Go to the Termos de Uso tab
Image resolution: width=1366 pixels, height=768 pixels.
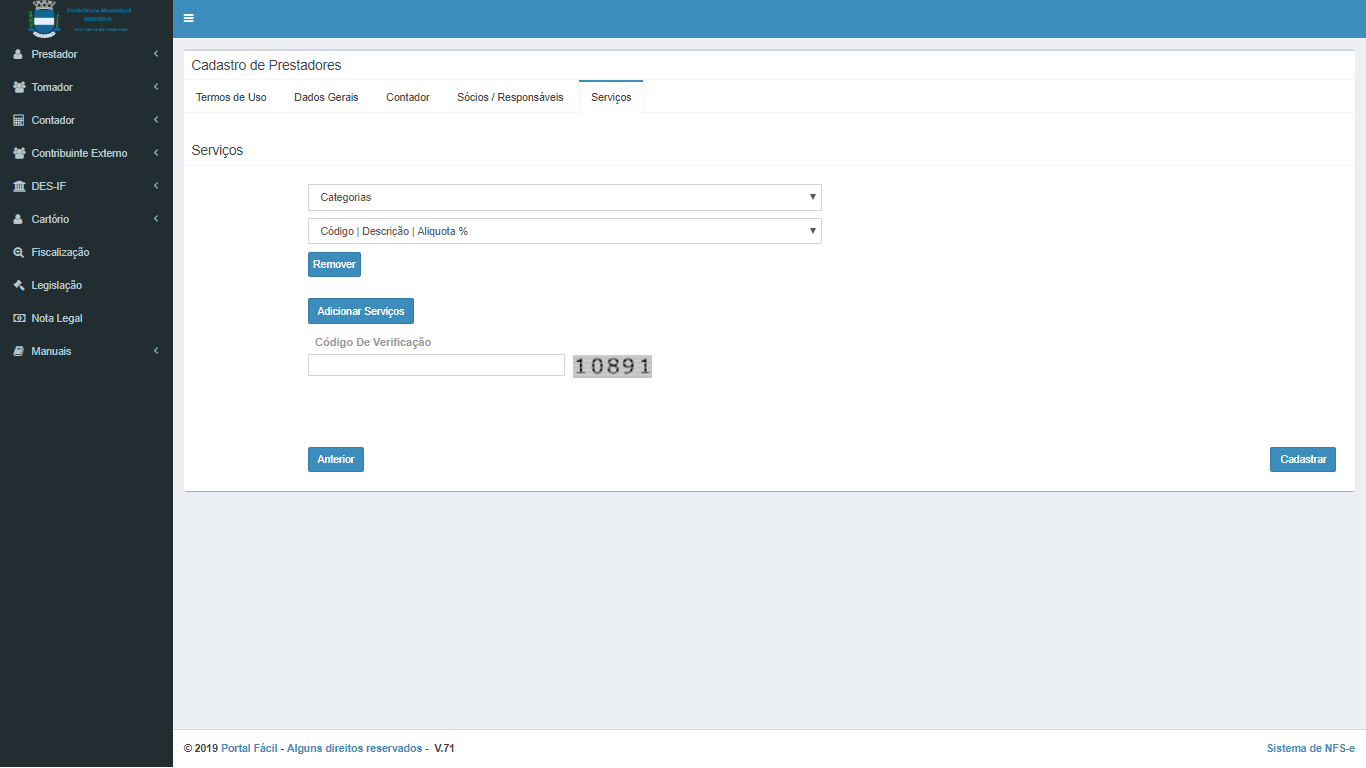point(231,97)
